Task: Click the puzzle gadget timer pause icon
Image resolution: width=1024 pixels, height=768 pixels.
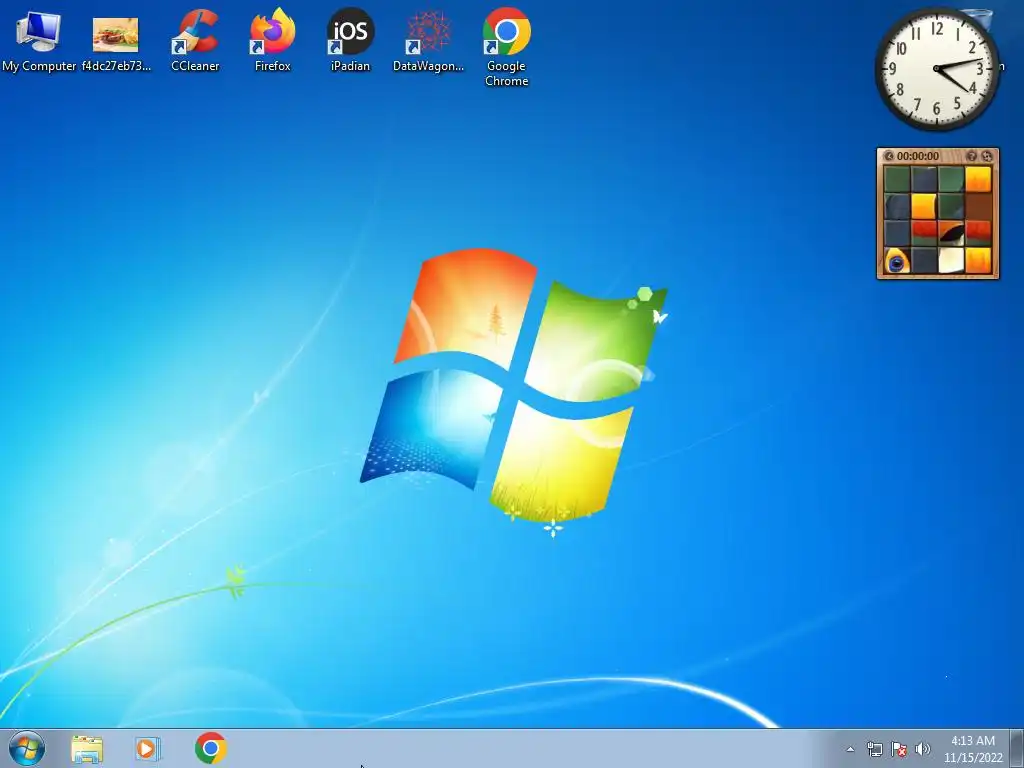Action: pyautogui.click(x=889, y=156)
